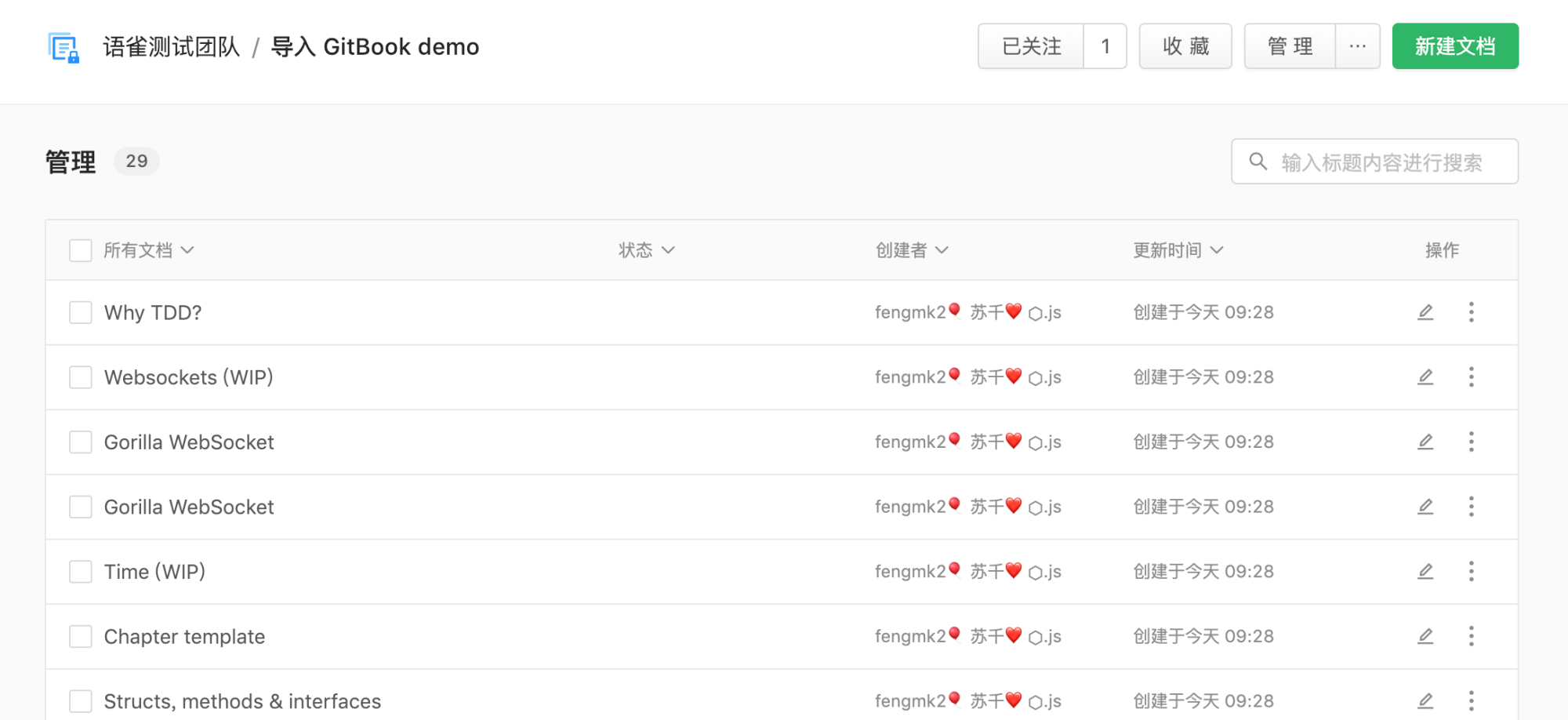This screenshot has width=1568, height=720.
Task: Toggle the select all documents checkbox
Action: click(81, 250)
